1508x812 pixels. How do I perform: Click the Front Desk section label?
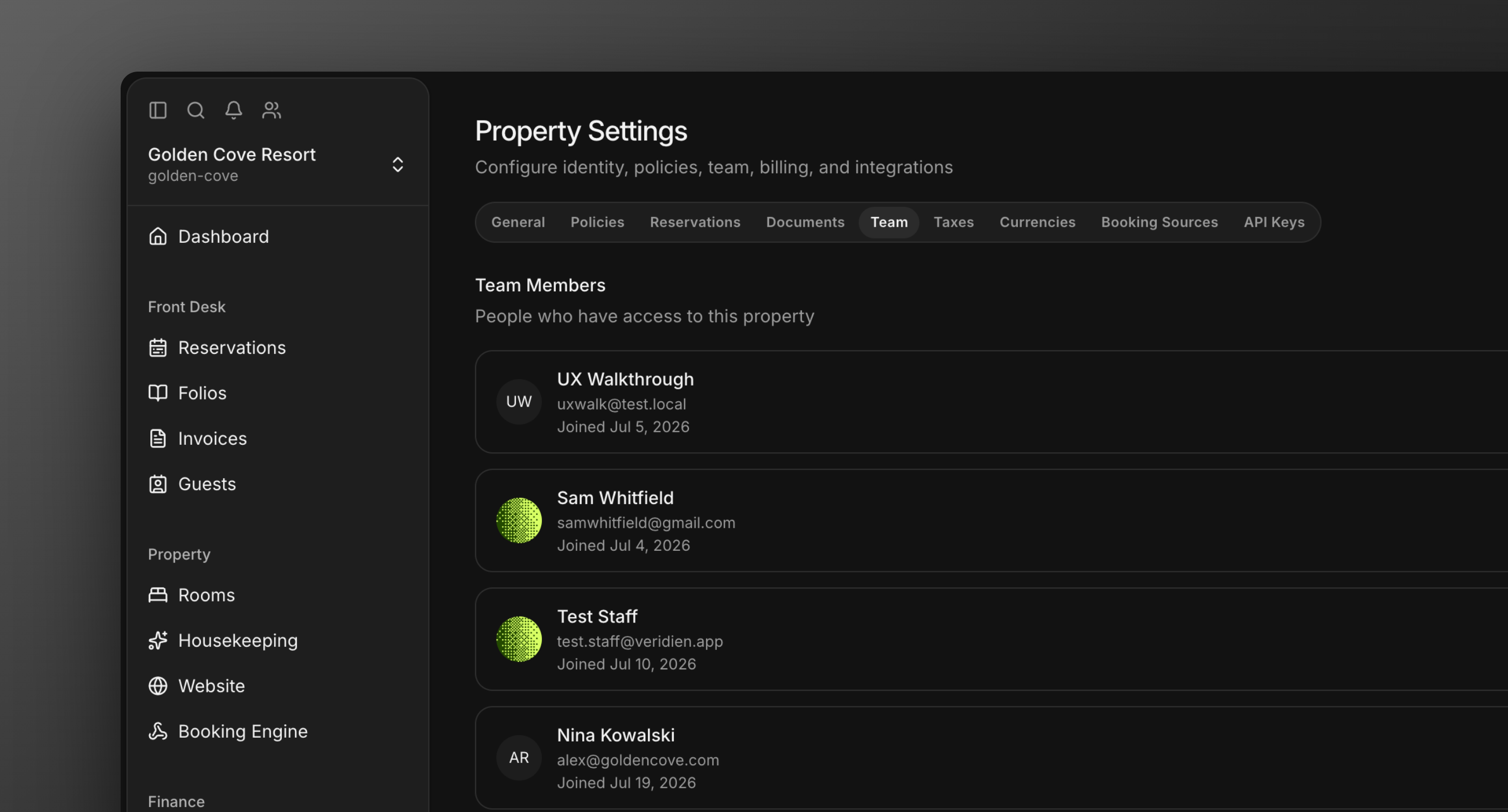coord(186,307)
